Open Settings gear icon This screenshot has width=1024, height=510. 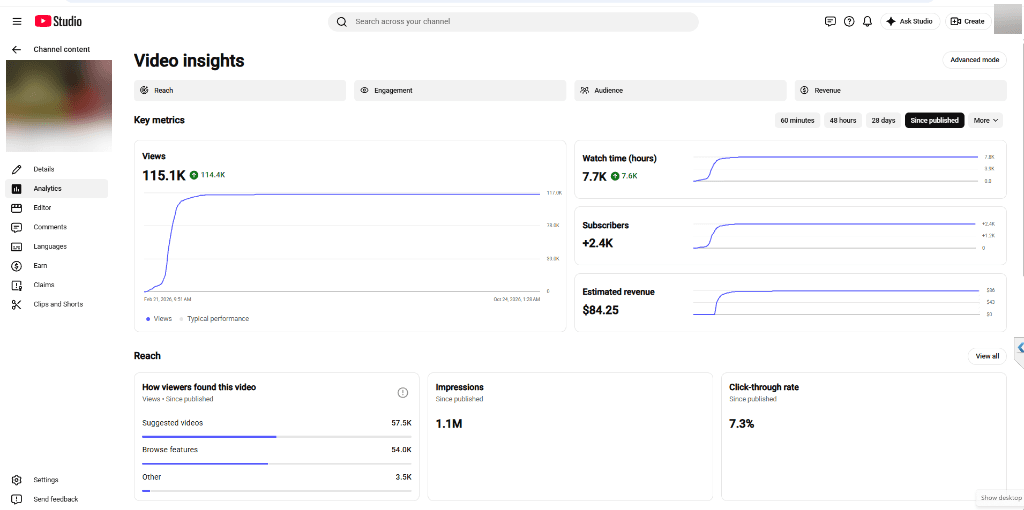[17, 480]
